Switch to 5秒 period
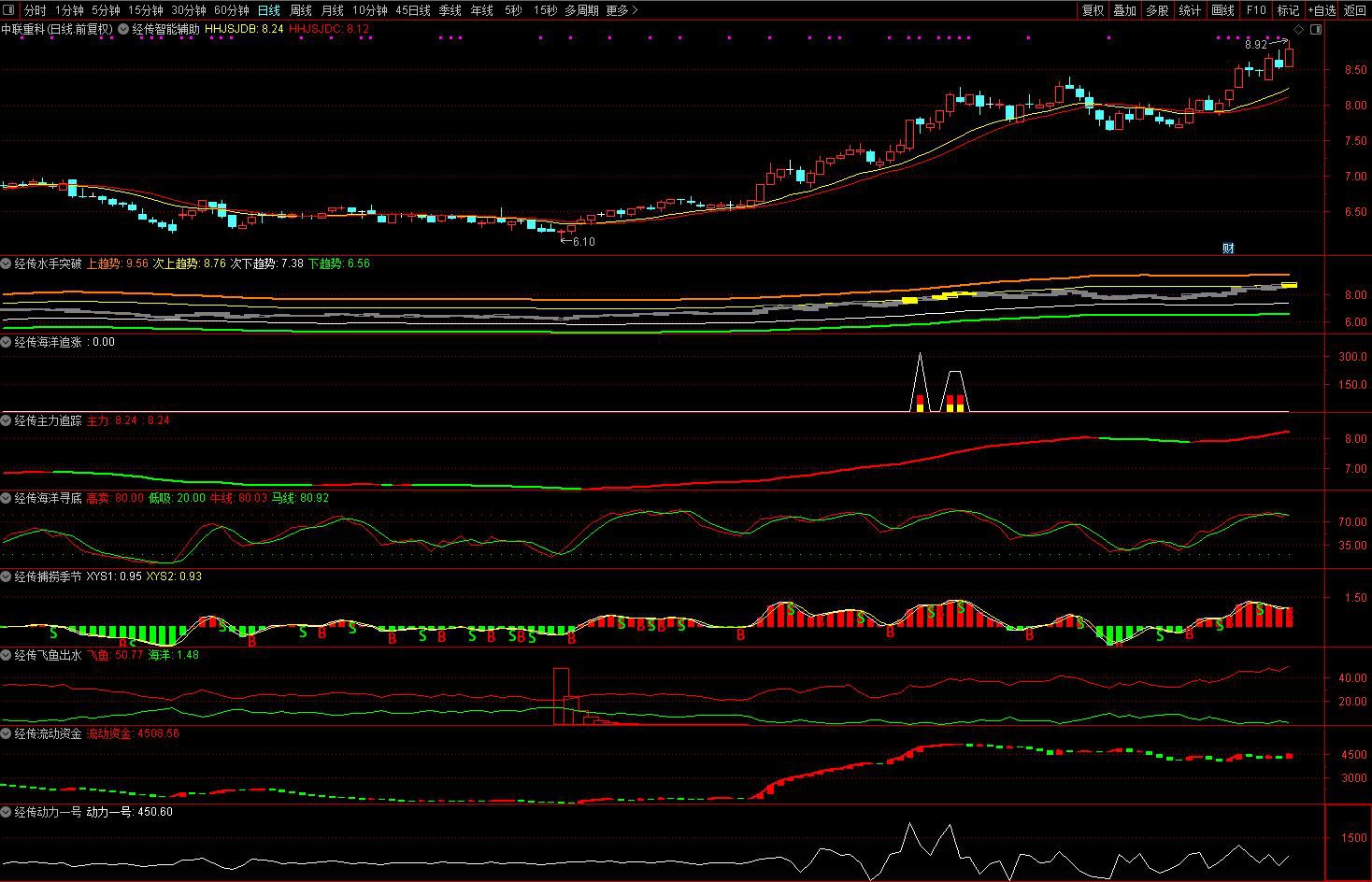The height and width of the screenshot is (882, 1372). (513, 10)
